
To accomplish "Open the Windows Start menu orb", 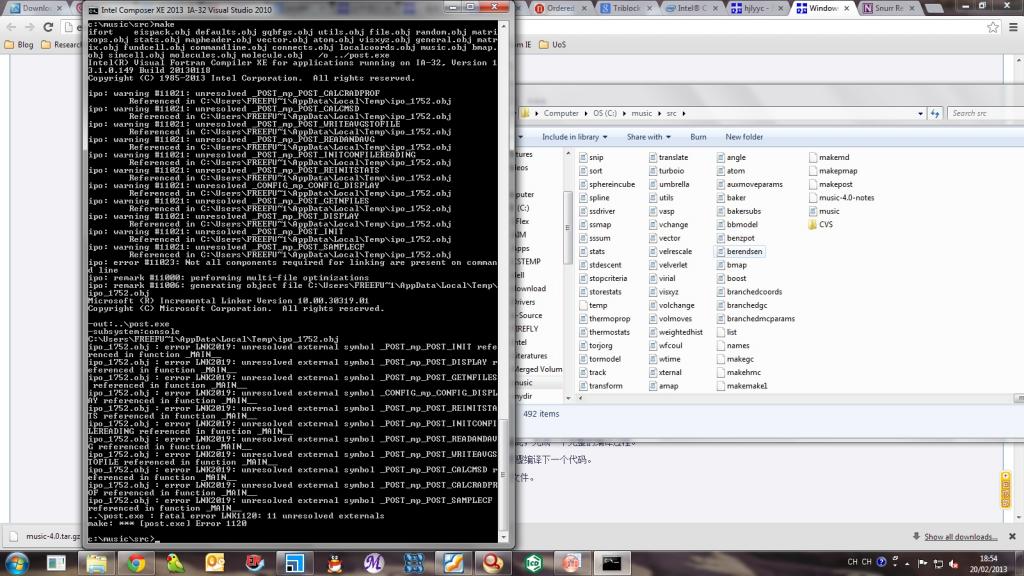I will [17, 563].
